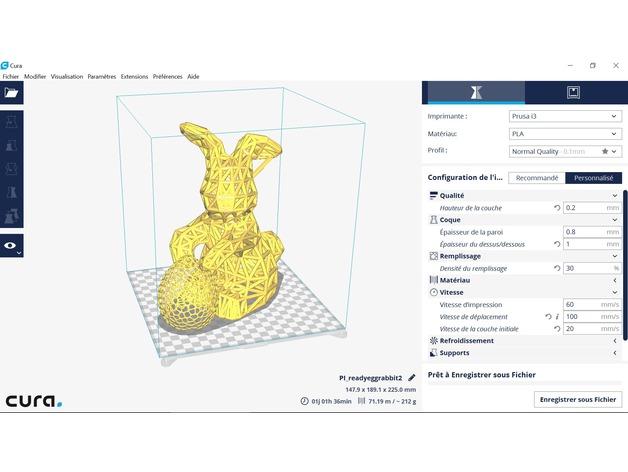The width and height of the screenshot is (628, 472).
Task: Edit Épaisseur du dessus/dessous field
Action: (592, 244)
